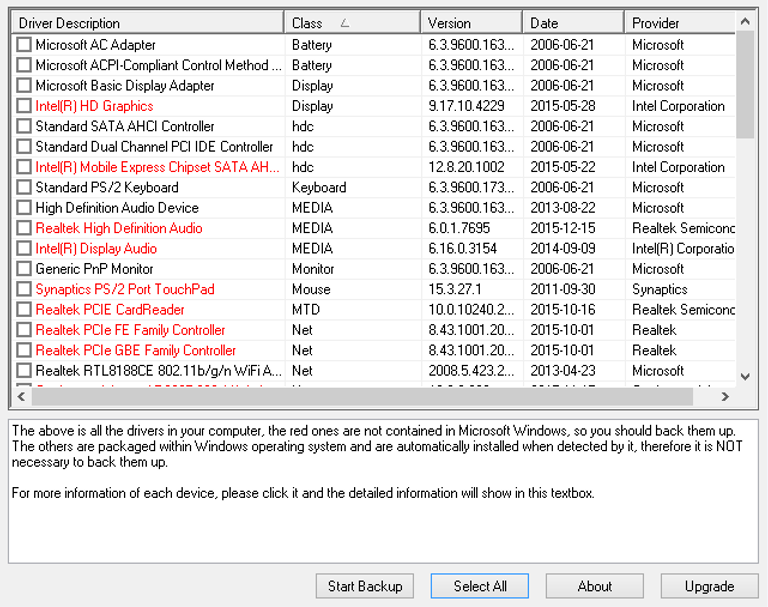Click the date 2013-04-23 cell
The image size is (768, 607).
(563, 371)
